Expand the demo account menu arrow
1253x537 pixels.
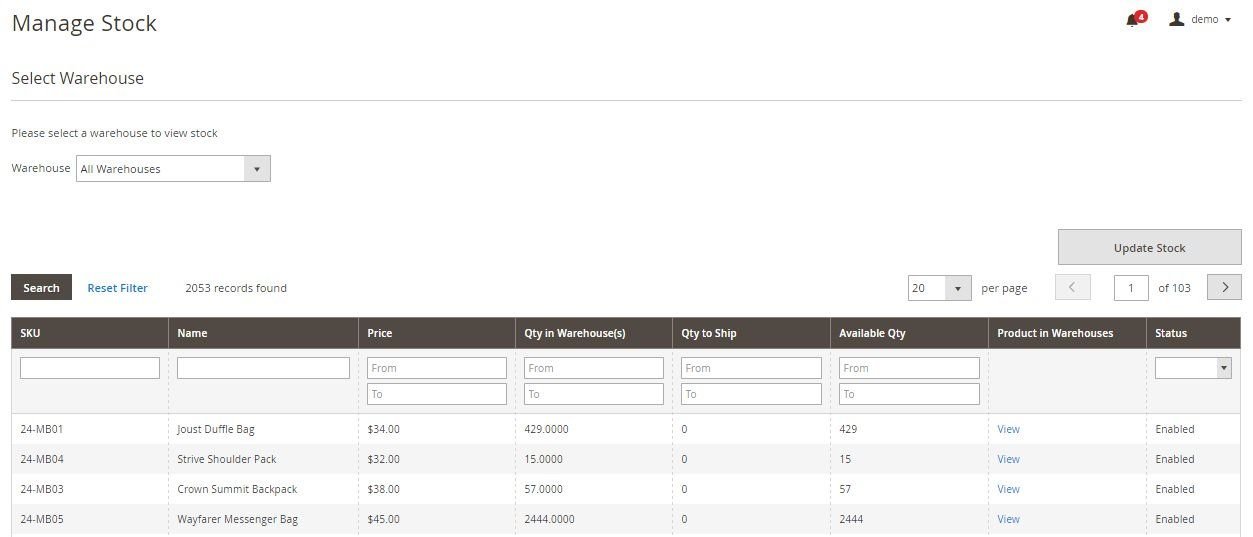pyautogui.click(x=1227, y=20)
